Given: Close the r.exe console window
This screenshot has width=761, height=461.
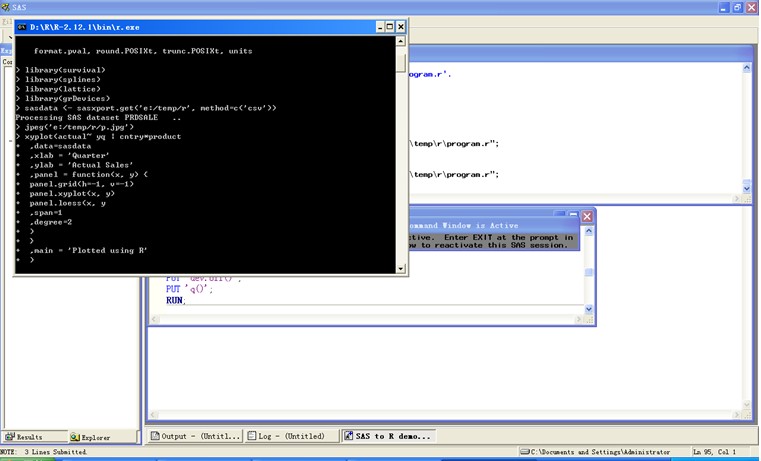Looking at the screenshot, I should pyautogui.click(x=401, y=26).
